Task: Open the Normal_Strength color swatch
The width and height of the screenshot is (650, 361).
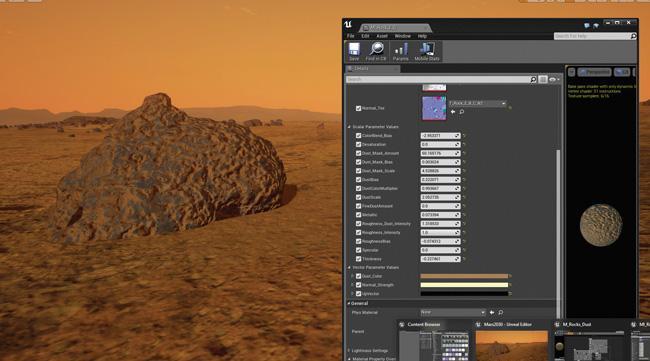Action: point(464,285)
